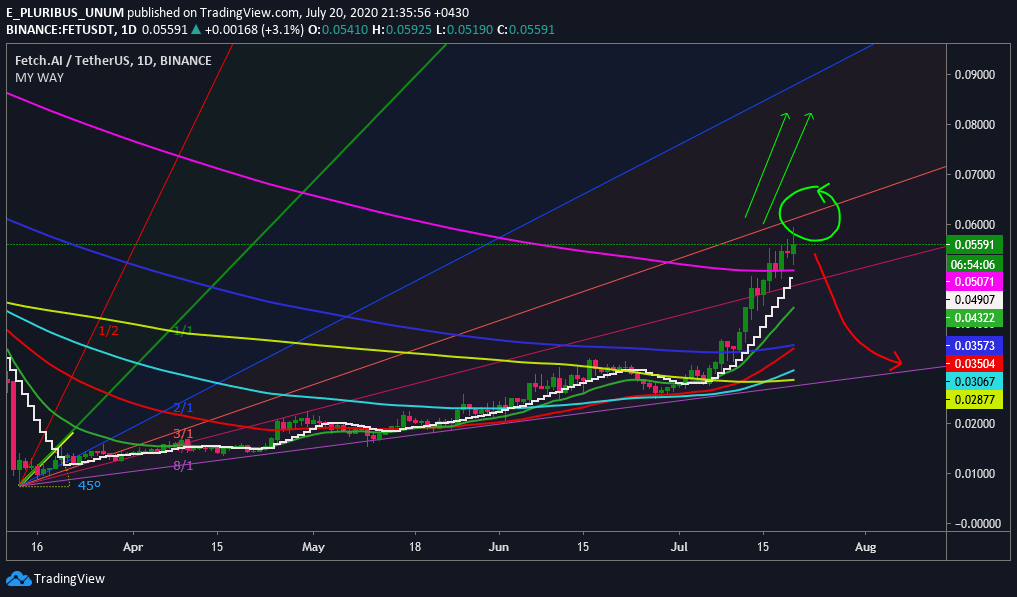Viewport: 1017px width, 597px height.
Task: Click the 'MY WAY' indicator label
Action: point(39,77)
